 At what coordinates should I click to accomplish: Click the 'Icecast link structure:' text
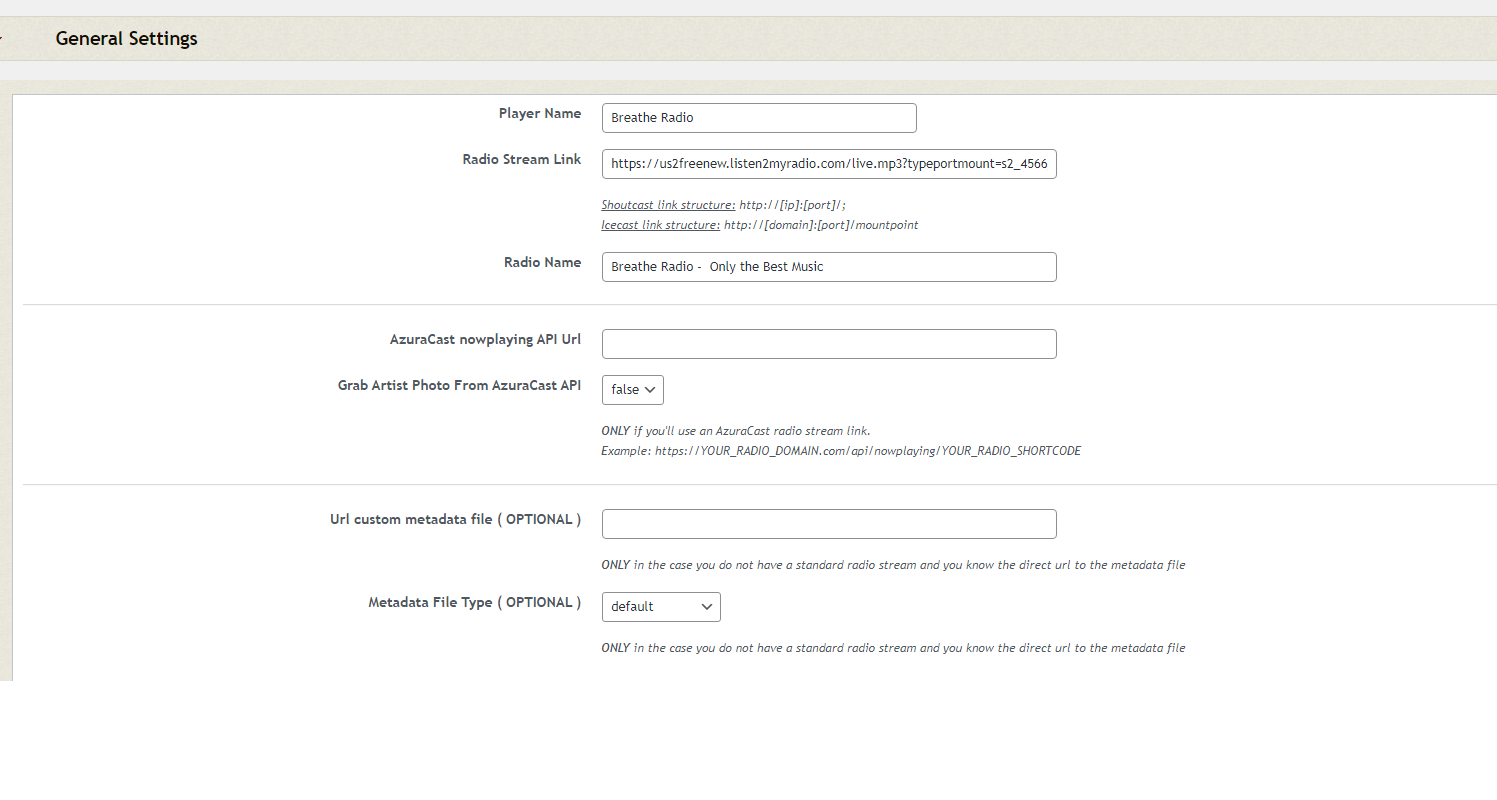click(x=660, y=225)
